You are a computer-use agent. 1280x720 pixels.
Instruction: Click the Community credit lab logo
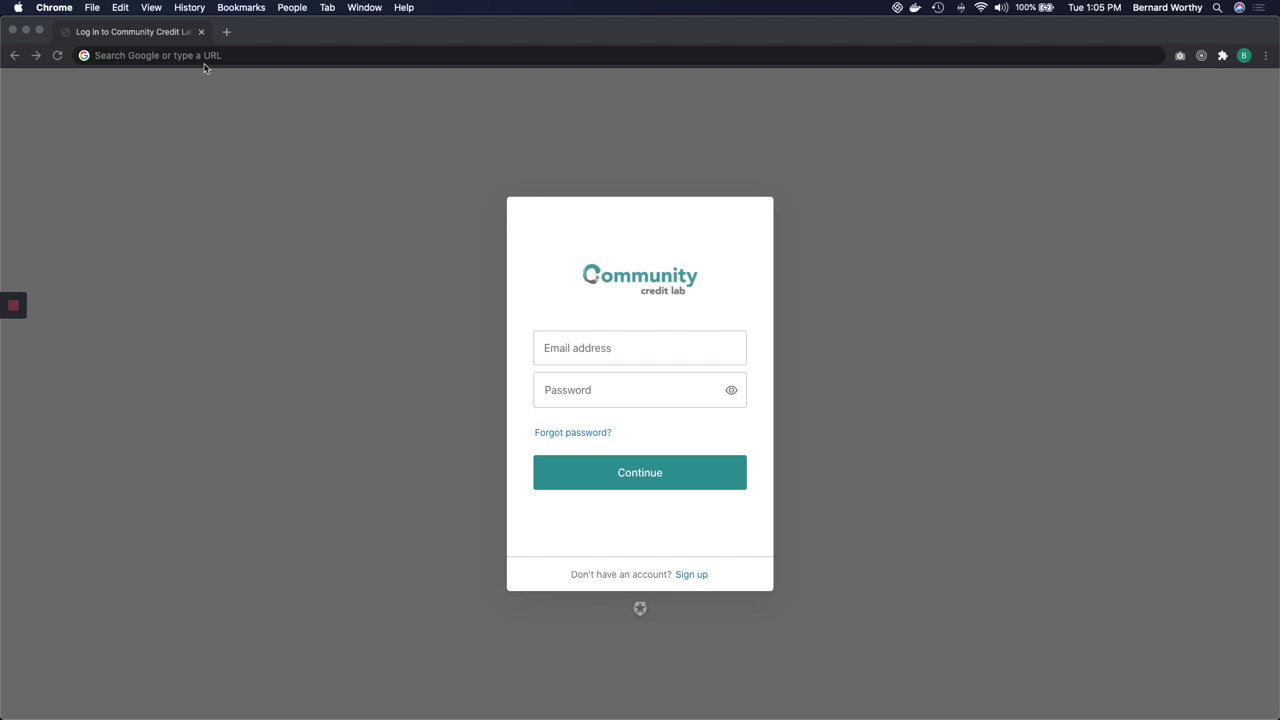click(x=640, y=279)
